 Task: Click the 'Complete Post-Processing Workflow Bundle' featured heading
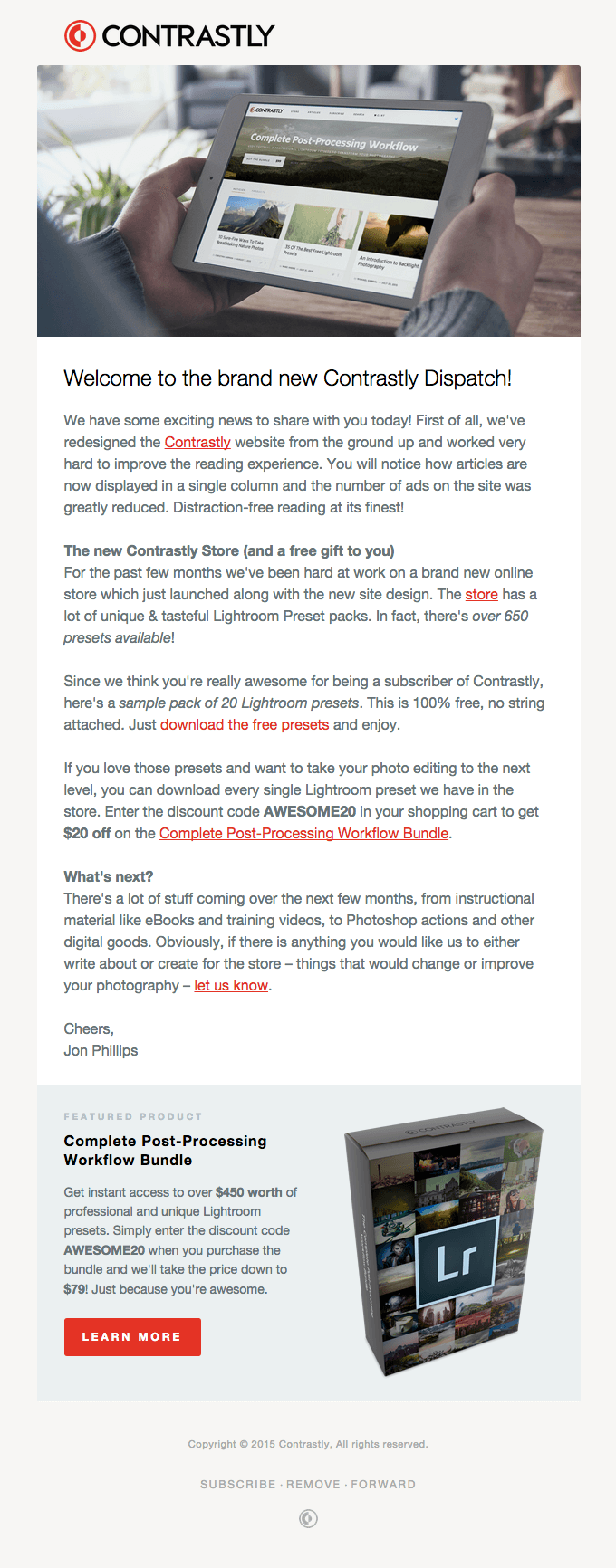[166, 1151]
